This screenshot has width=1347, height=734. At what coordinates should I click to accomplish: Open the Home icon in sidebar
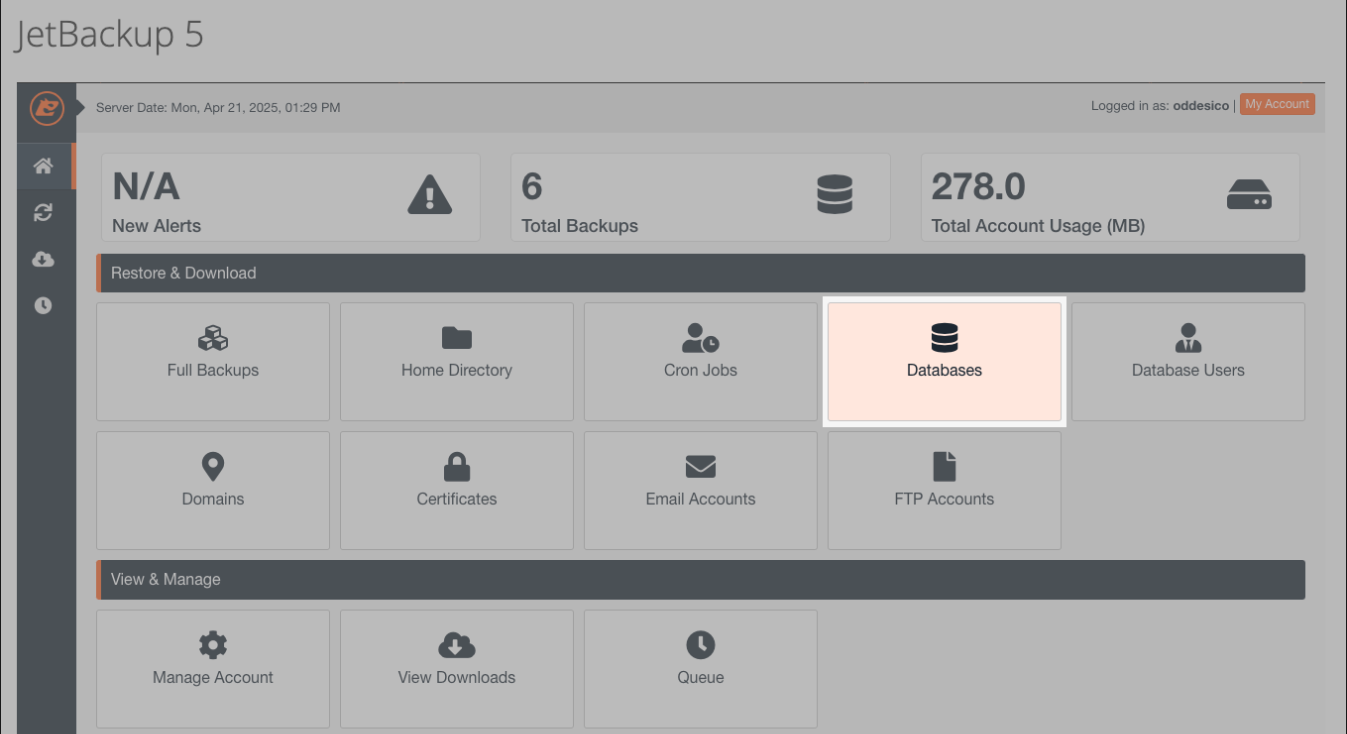pos(43,166)
